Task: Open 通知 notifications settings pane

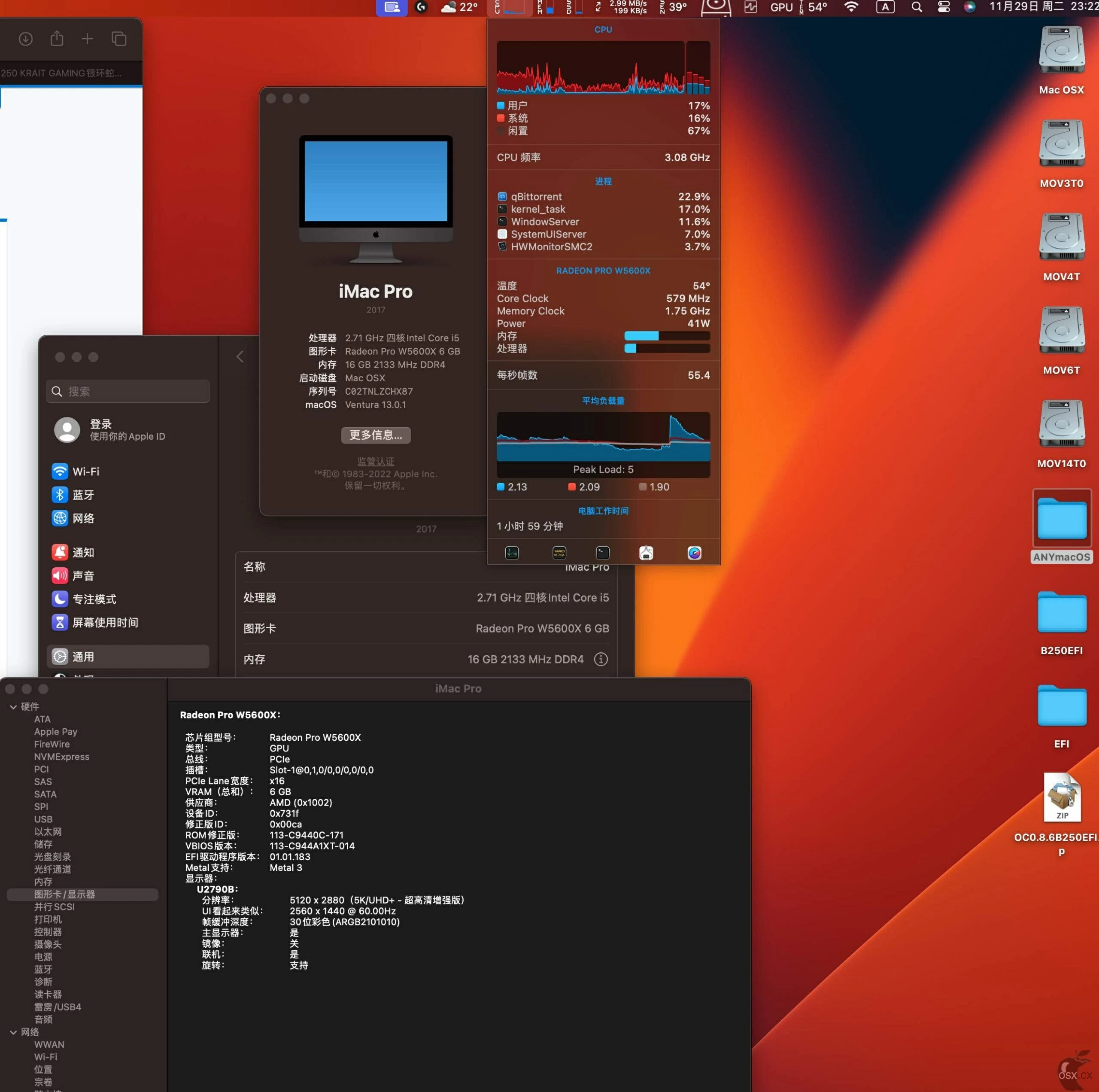Action: 128,553
